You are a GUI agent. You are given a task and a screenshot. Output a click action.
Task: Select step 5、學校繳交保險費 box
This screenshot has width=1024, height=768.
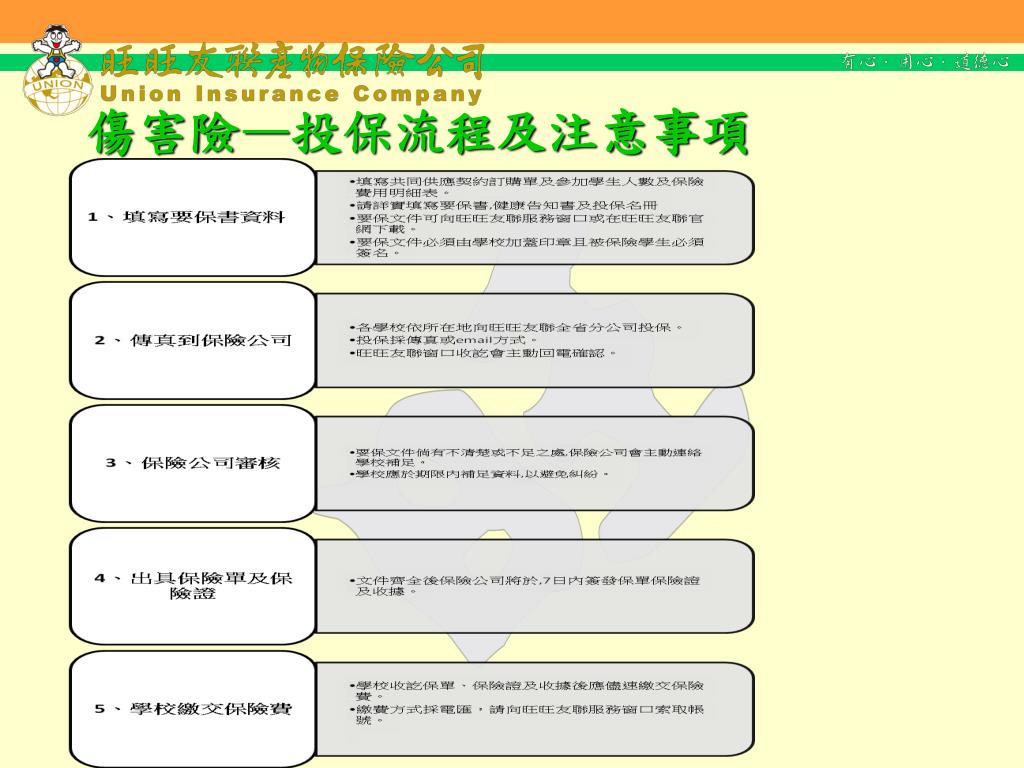193,709
